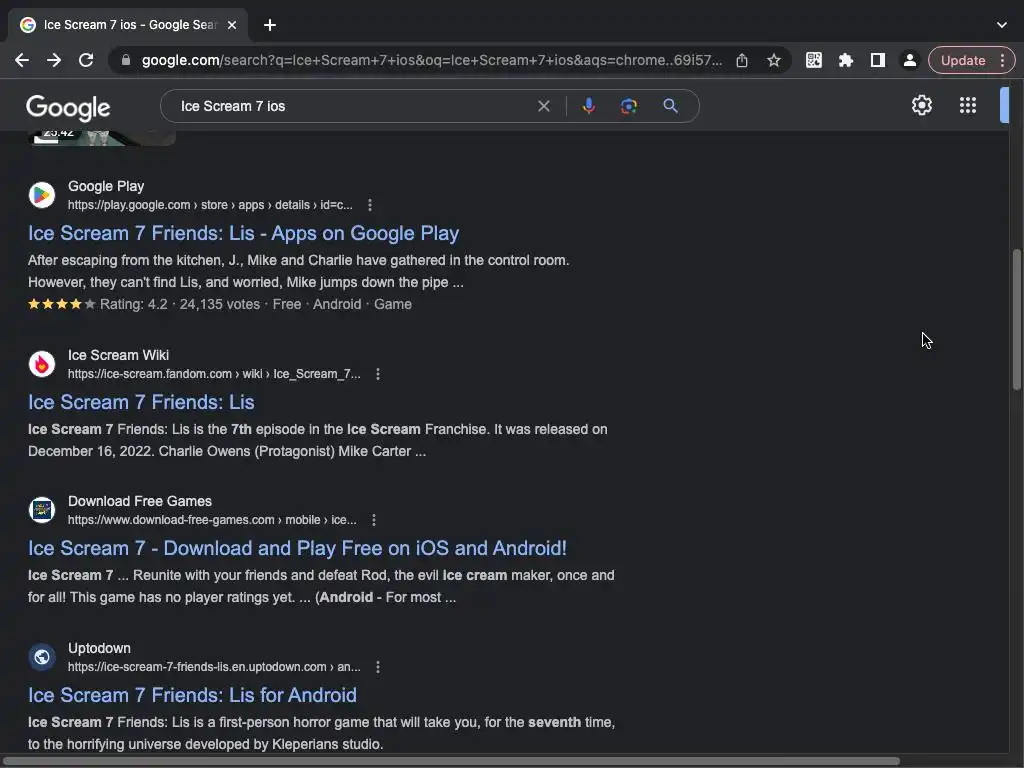
Task: Go forward to the next page
Action: tap(54, 60)
